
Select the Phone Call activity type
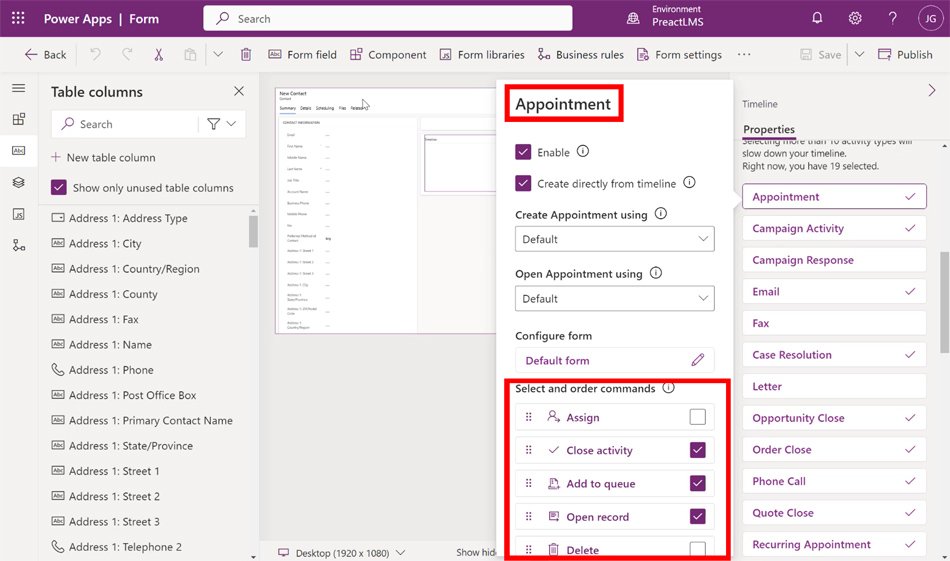coord(834,481)
